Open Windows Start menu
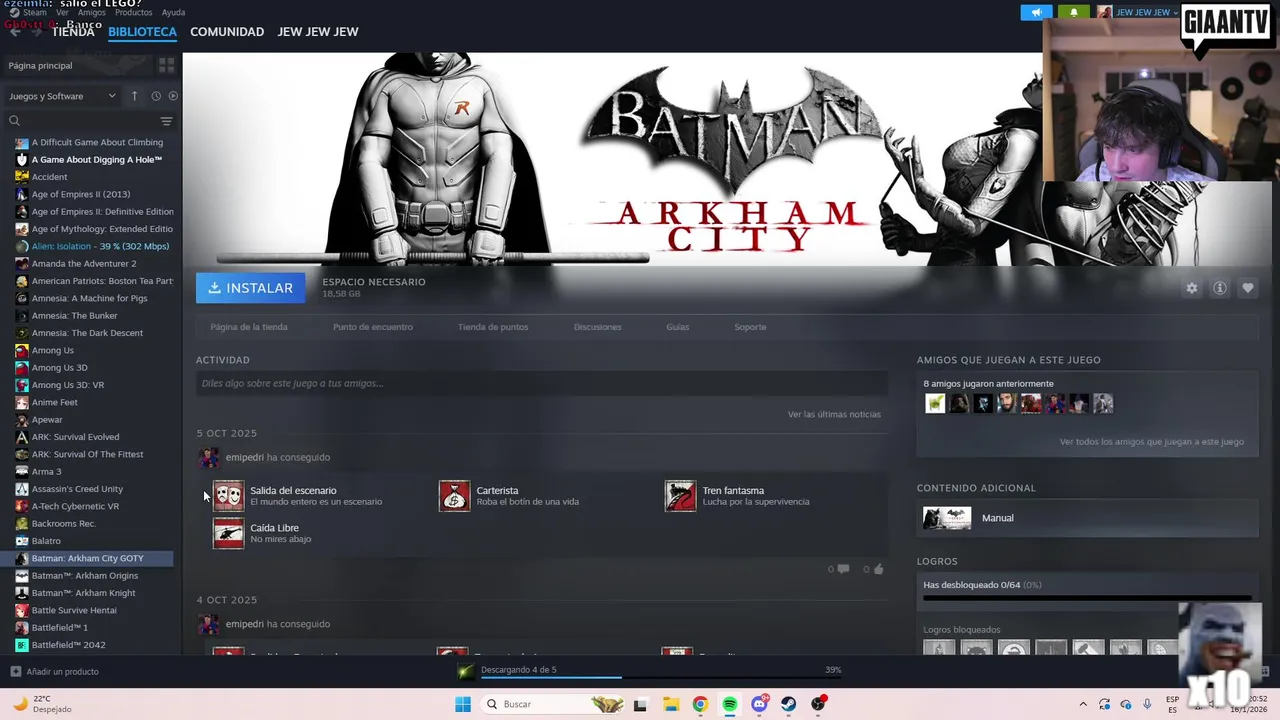Image resolution: width=1280 pixels, height=720 pixels. 462,704
